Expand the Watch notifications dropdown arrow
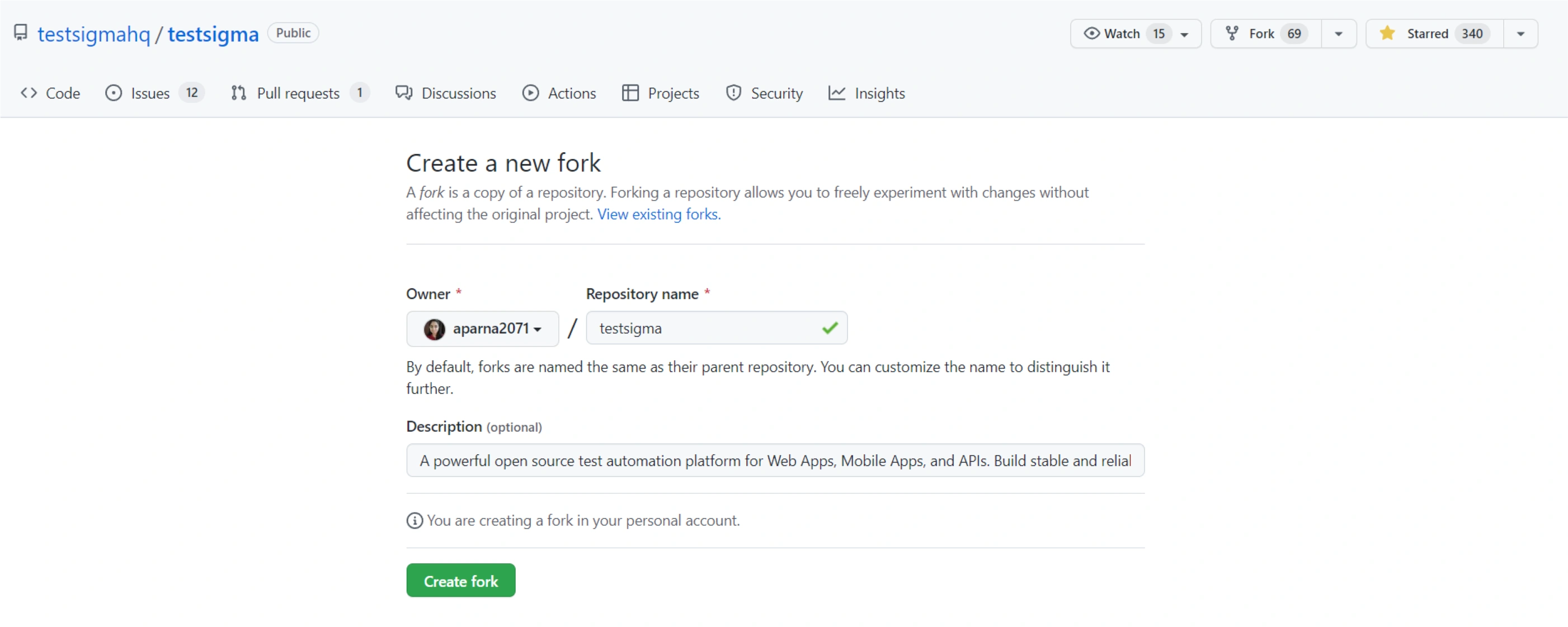 click(x=1184, y=35)
